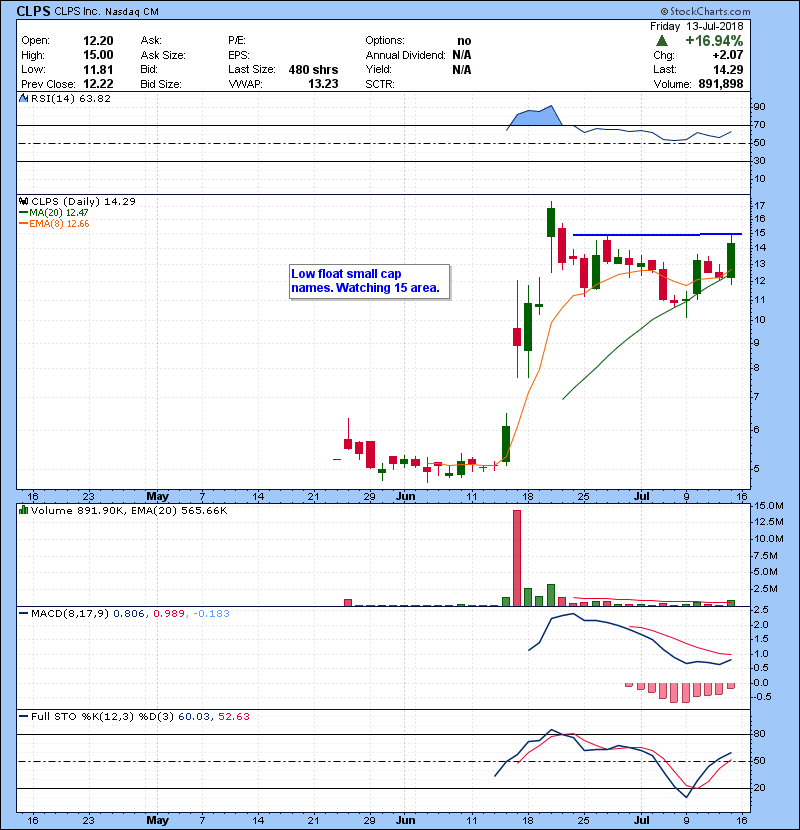Viewport: 800px width, 830px height.
Task: Click the green MA(20) legend line marker
Action: click(x=23, y=213)
